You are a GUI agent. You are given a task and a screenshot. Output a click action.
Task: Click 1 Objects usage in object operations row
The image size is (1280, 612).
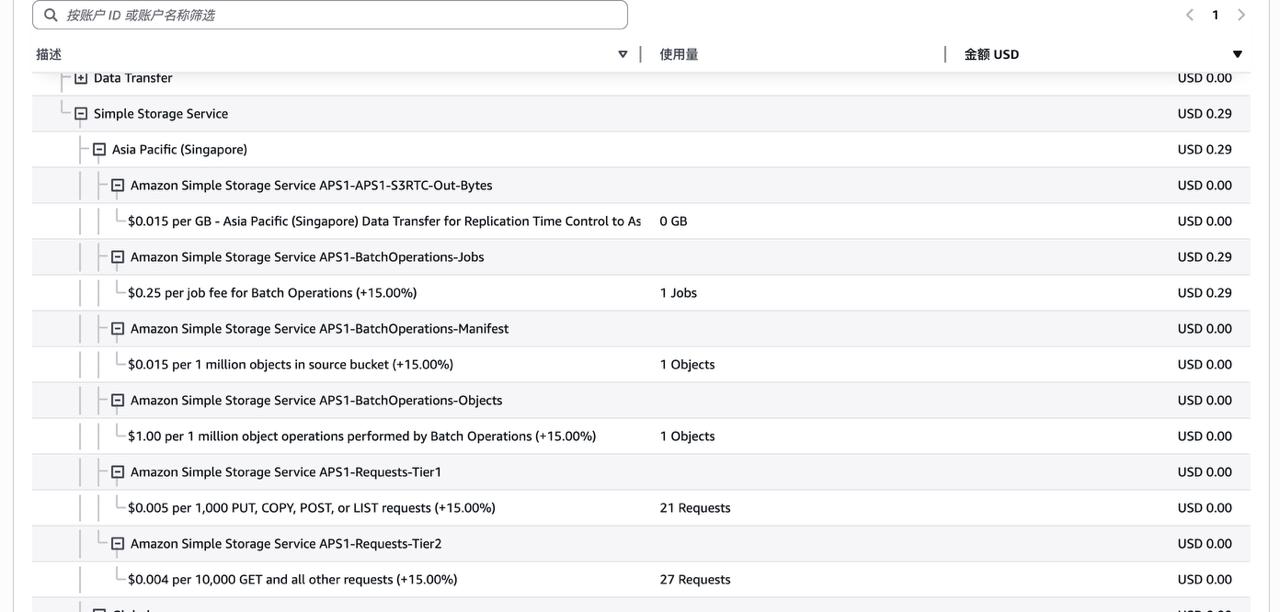(x=687, y=436)
